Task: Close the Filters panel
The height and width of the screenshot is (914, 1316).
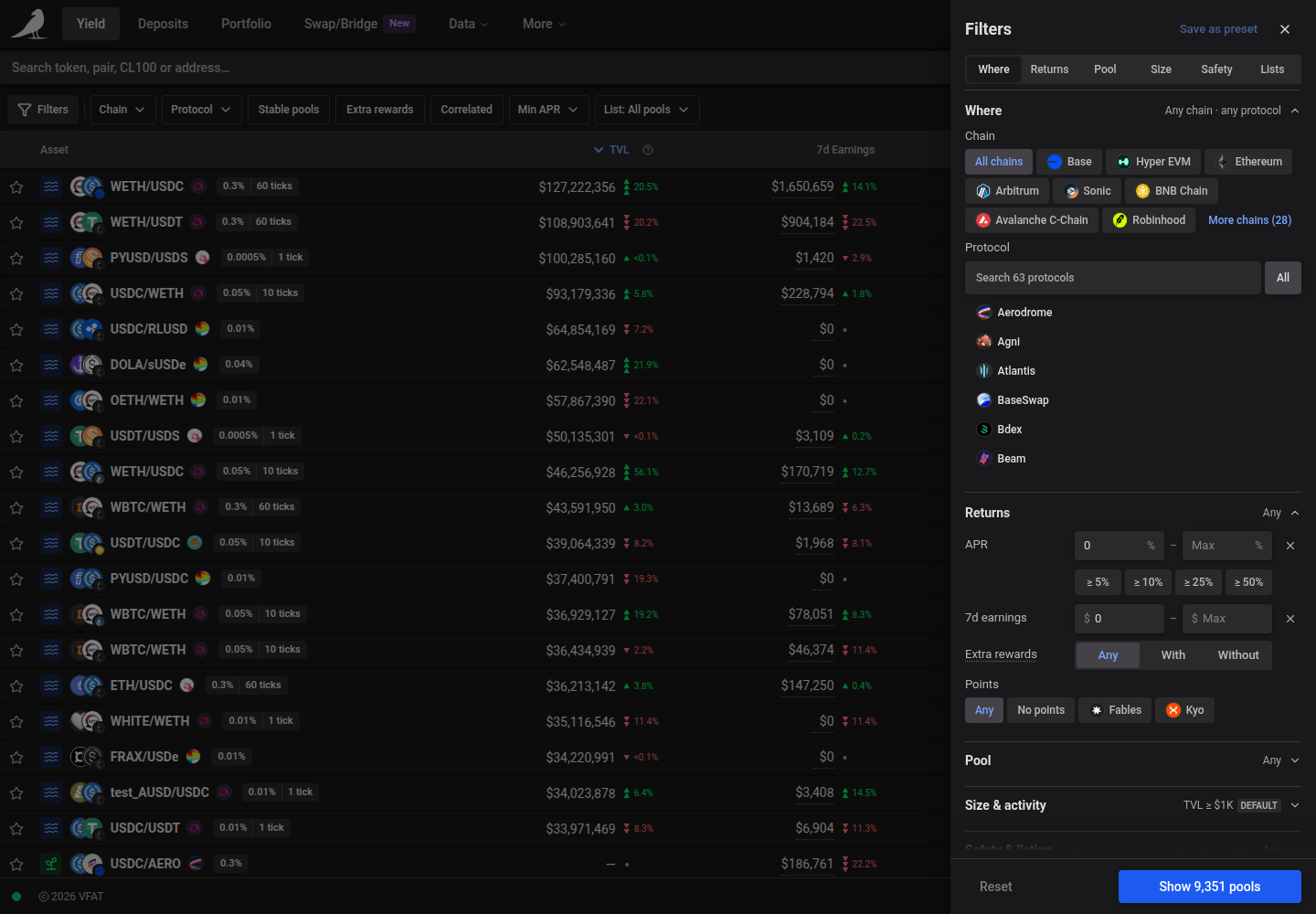Action: (x=1285, y=29)
